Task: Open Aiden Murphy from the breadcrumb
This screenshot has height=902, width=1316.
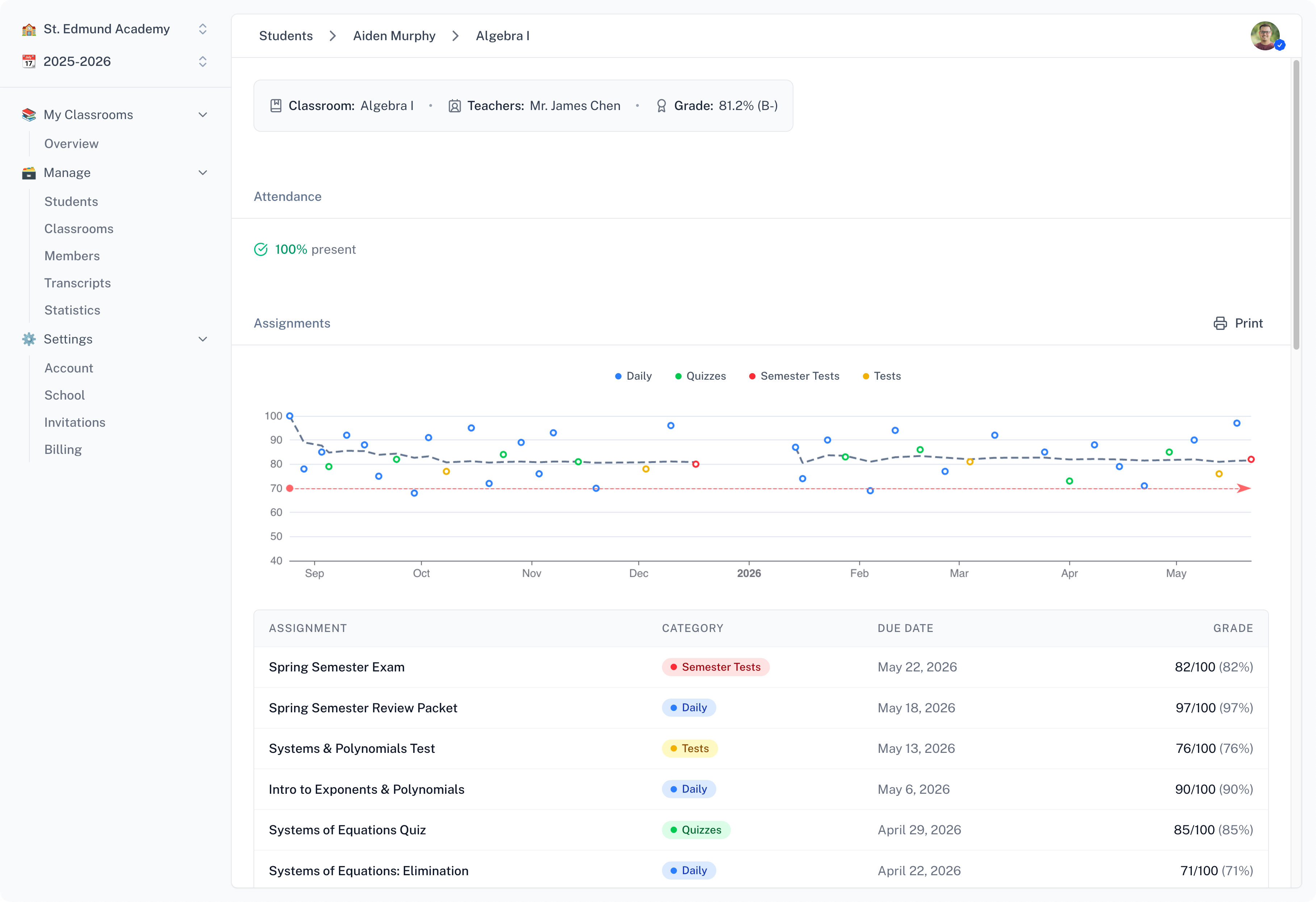Action: [x=394, y=35]
